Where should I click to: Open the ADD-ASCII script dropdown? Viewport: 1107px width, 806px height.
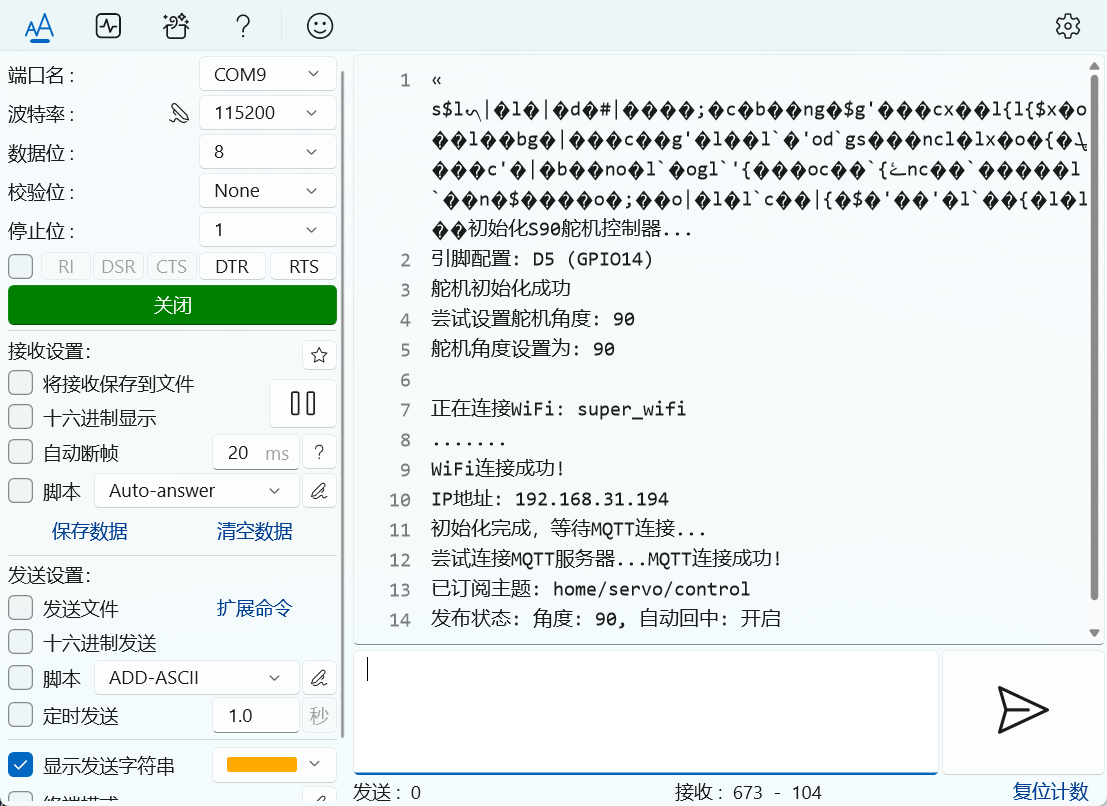197,677
